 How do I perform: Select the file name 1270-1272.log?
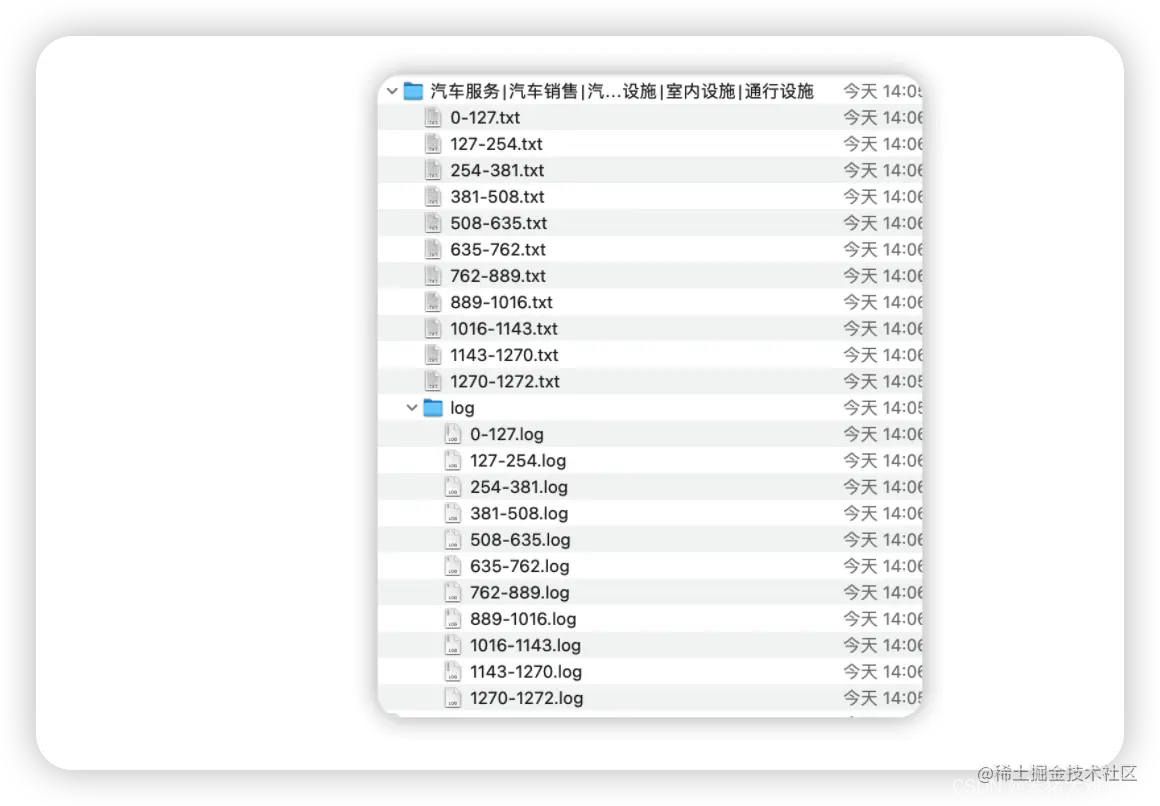point(527,698)
